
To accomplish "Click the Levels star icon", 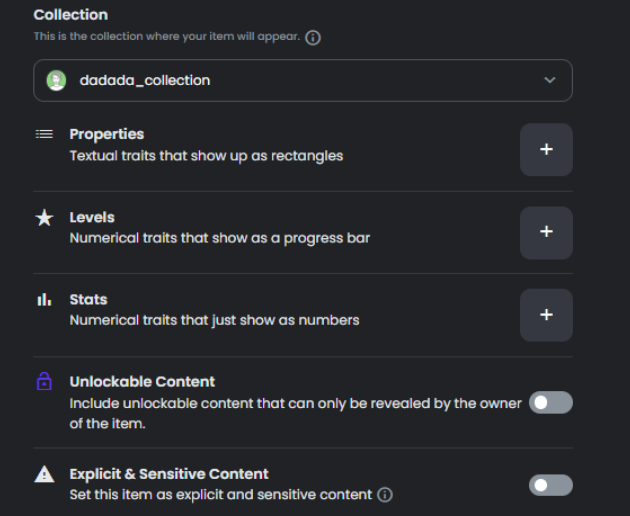I will tap(44, 217).
